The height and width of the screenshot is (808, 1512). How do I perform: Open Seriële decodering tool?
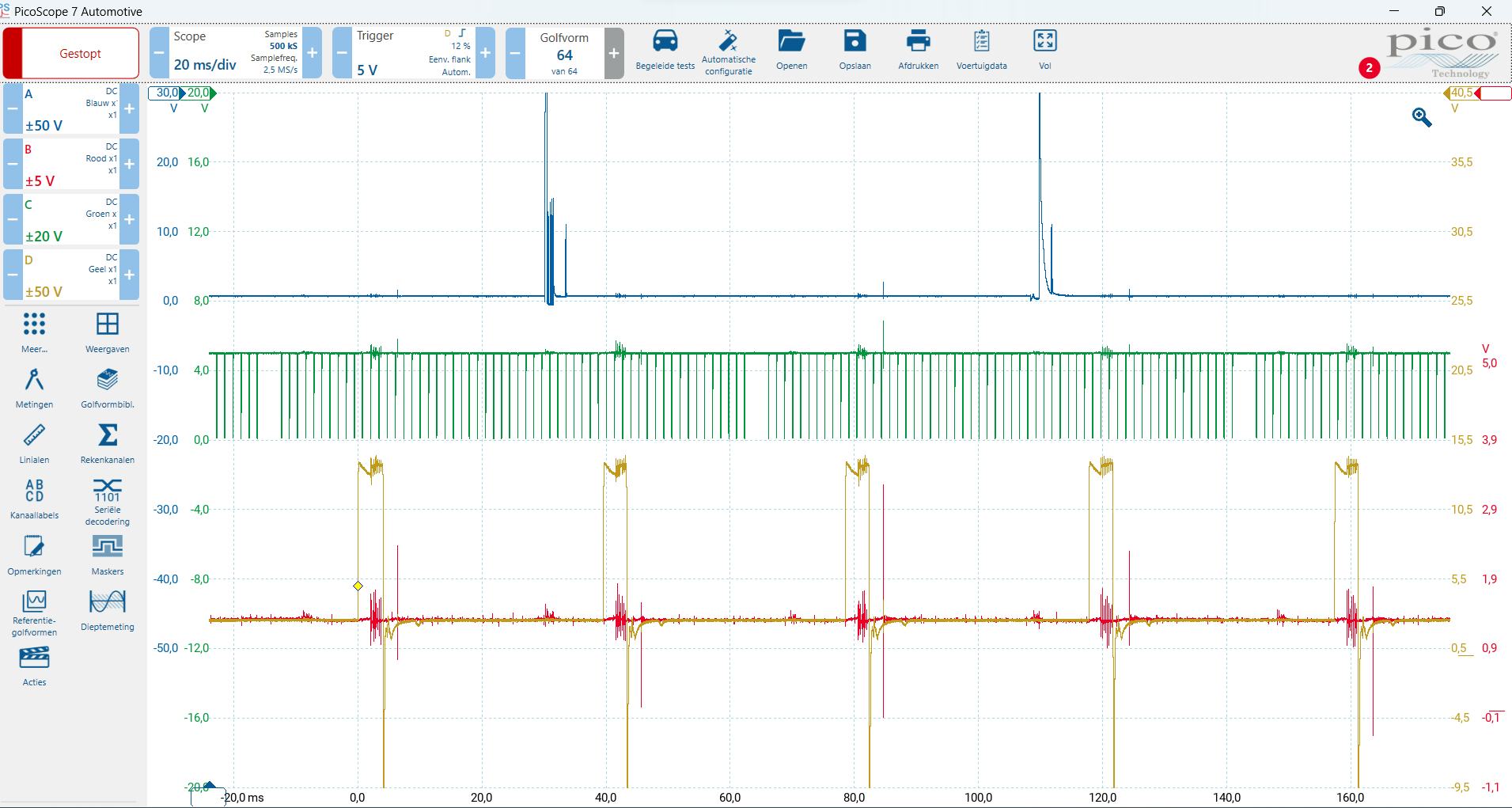[108, 491]
